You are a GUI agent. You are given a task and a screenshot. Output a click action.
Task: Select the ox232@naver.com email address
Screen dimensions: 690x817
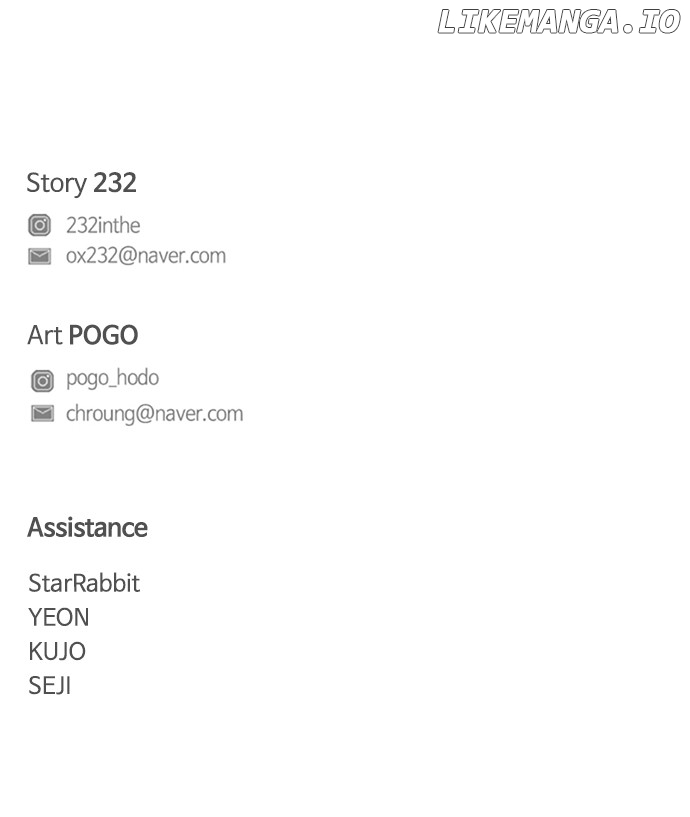pos(146,256)
